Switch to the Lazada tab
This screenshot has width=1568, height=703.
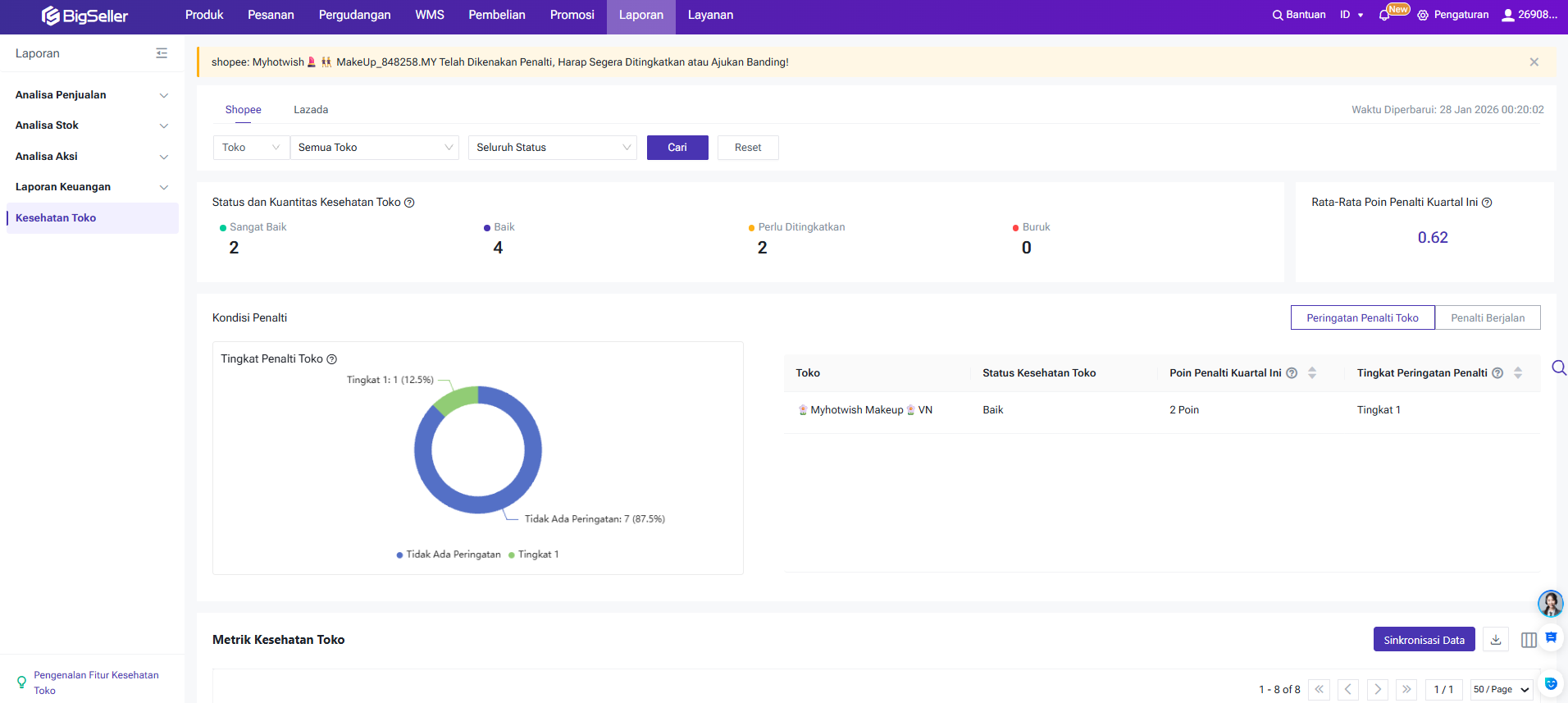pos(311,110)
